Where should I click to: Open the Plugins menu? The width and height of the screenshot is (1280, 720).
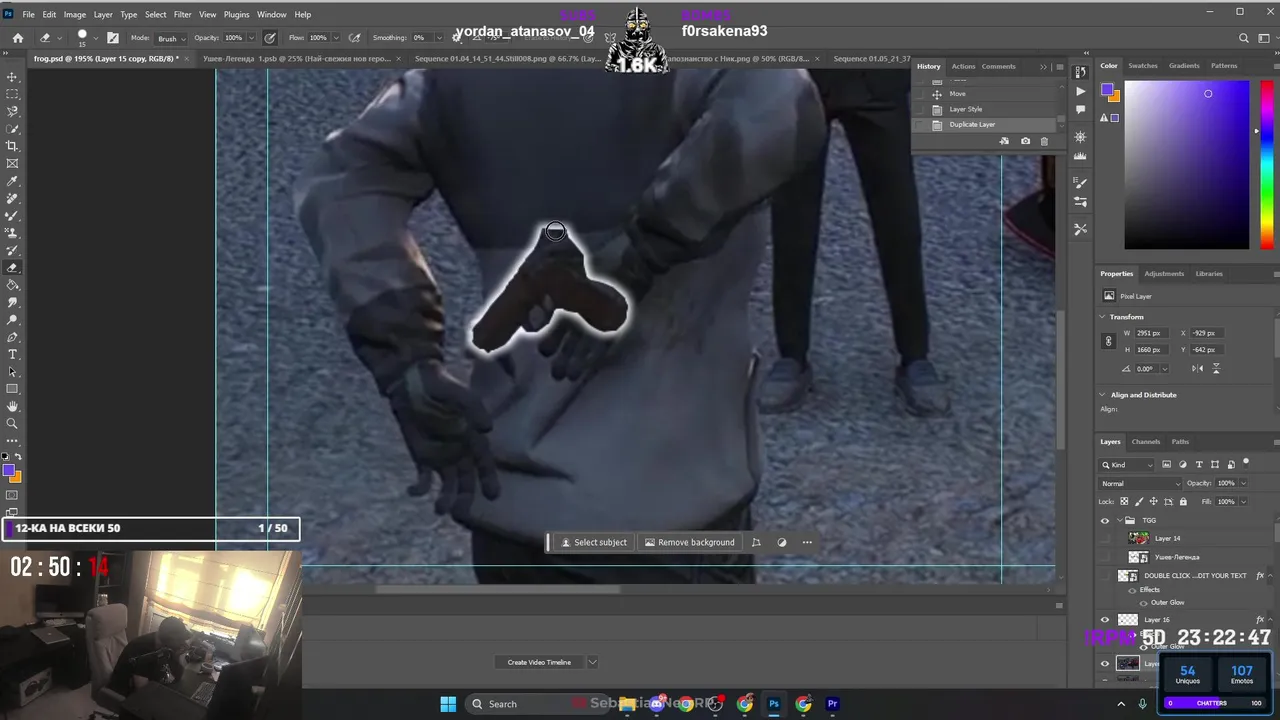pos(237,14)
